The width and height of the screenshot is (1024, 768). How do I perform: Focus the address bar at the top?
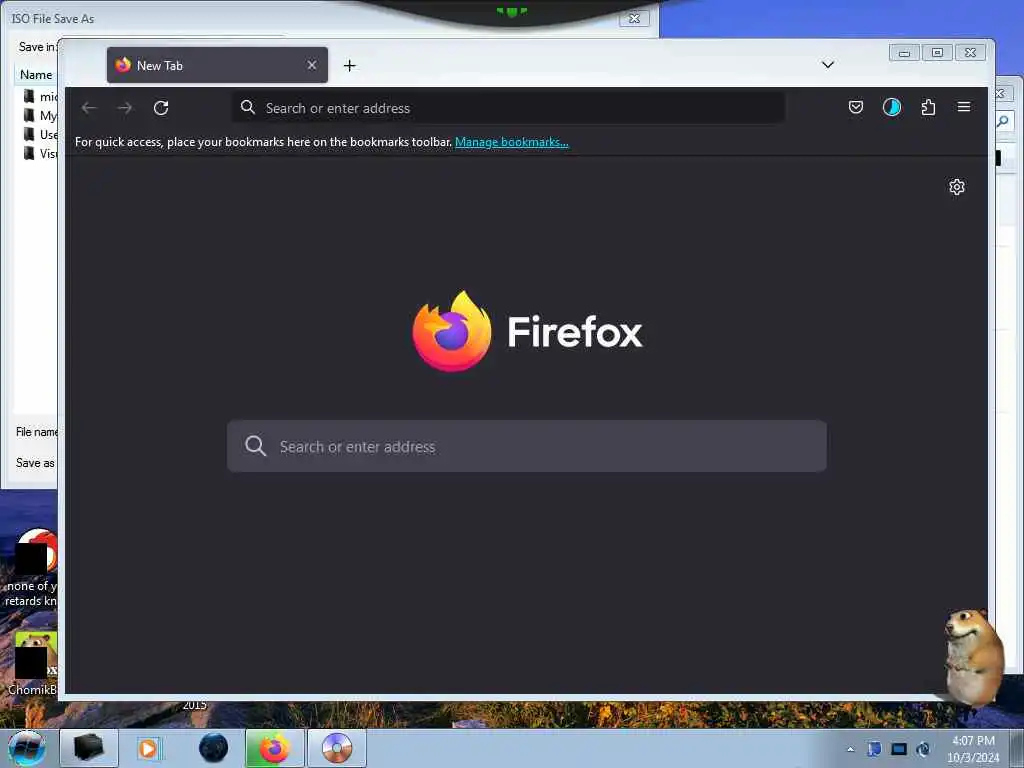[508, 108]
